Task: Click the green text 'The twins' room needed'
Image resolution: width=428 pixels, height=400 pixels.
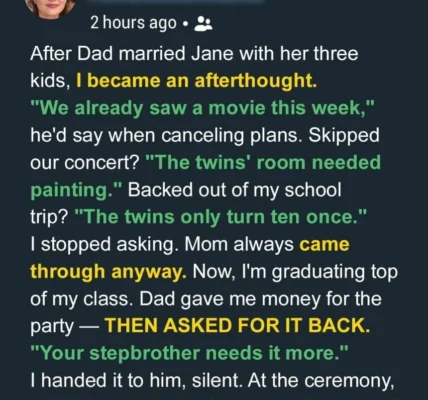Action: point(263,163)
